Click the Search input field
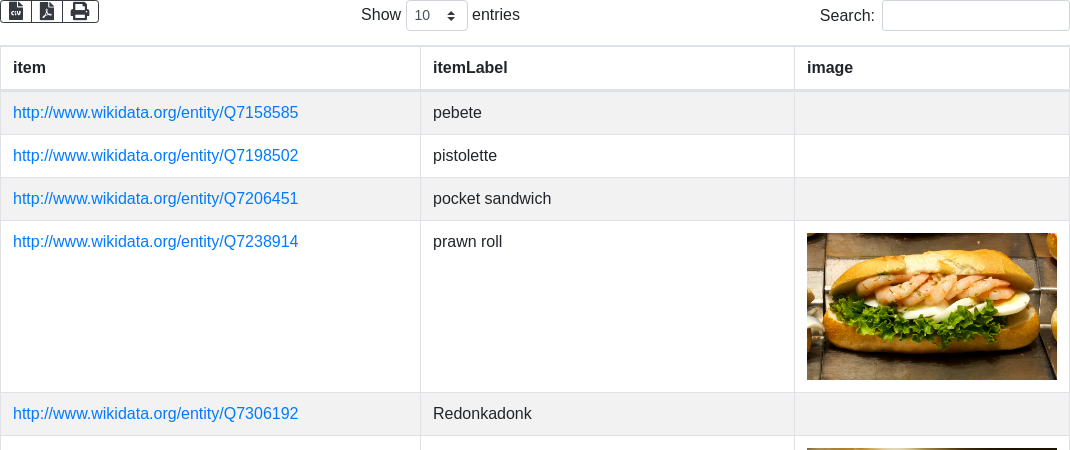The image size is (1070, 450). (975, 16)
